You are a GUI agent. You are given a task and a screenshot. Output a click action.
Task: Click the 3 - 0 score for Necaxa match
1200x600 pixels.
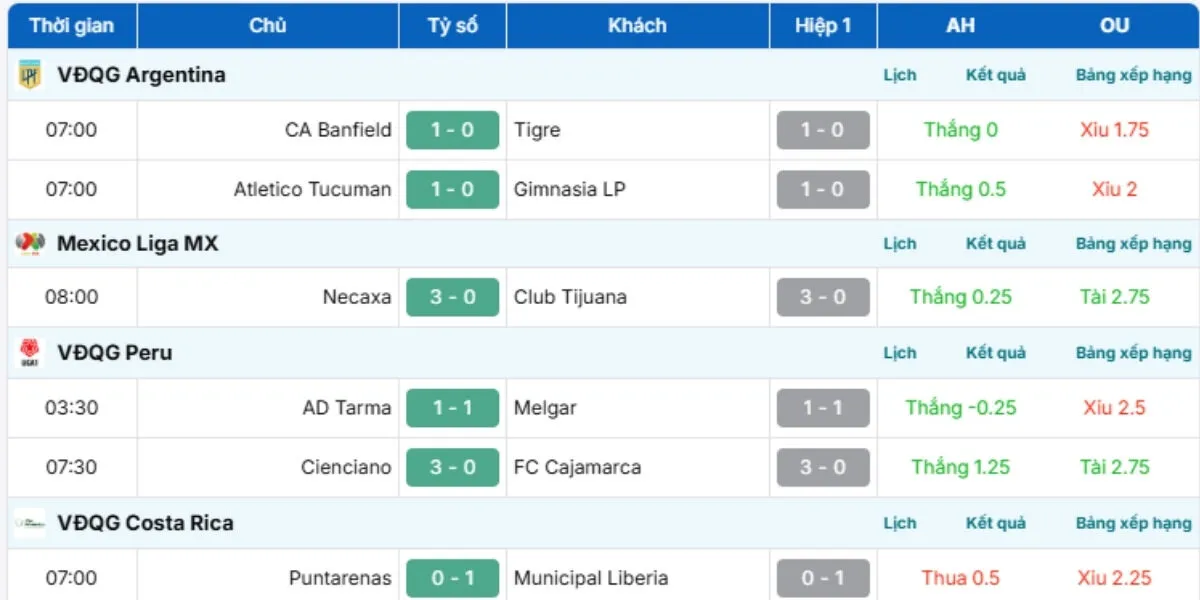(452, 297)
